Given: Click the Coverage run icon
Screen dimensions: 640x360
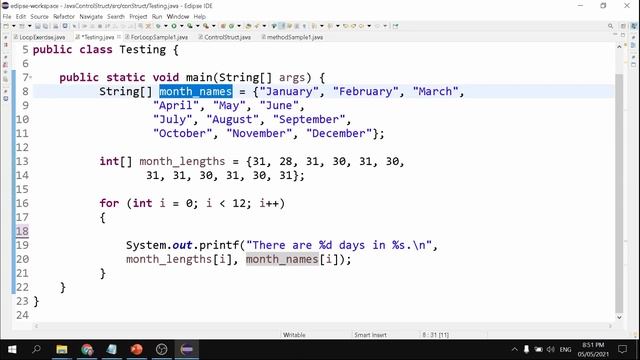Looking at the screenshot, I should [x=190, y=26].
